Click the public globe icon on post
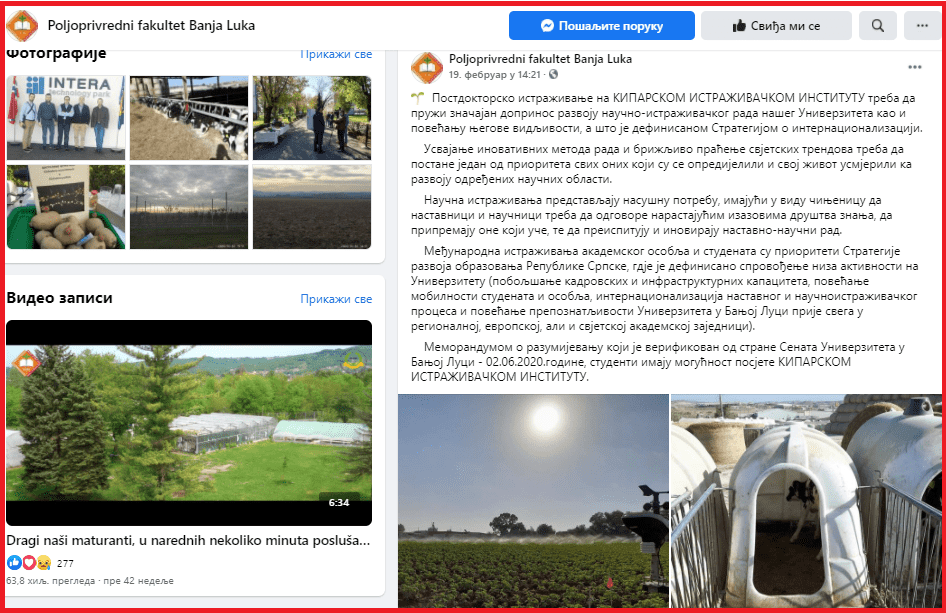Image resolution: width=946 pixels, height=613 pixels. pos(553,75)
